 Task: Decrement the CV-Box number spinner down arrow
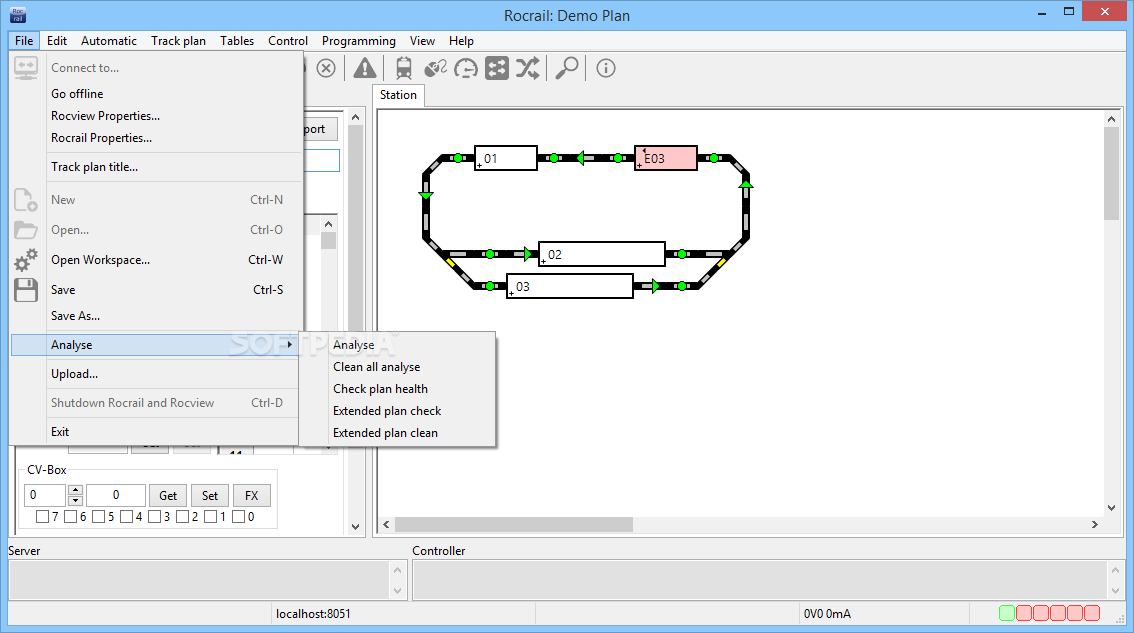pyautogui.click(x=75, y=501)
